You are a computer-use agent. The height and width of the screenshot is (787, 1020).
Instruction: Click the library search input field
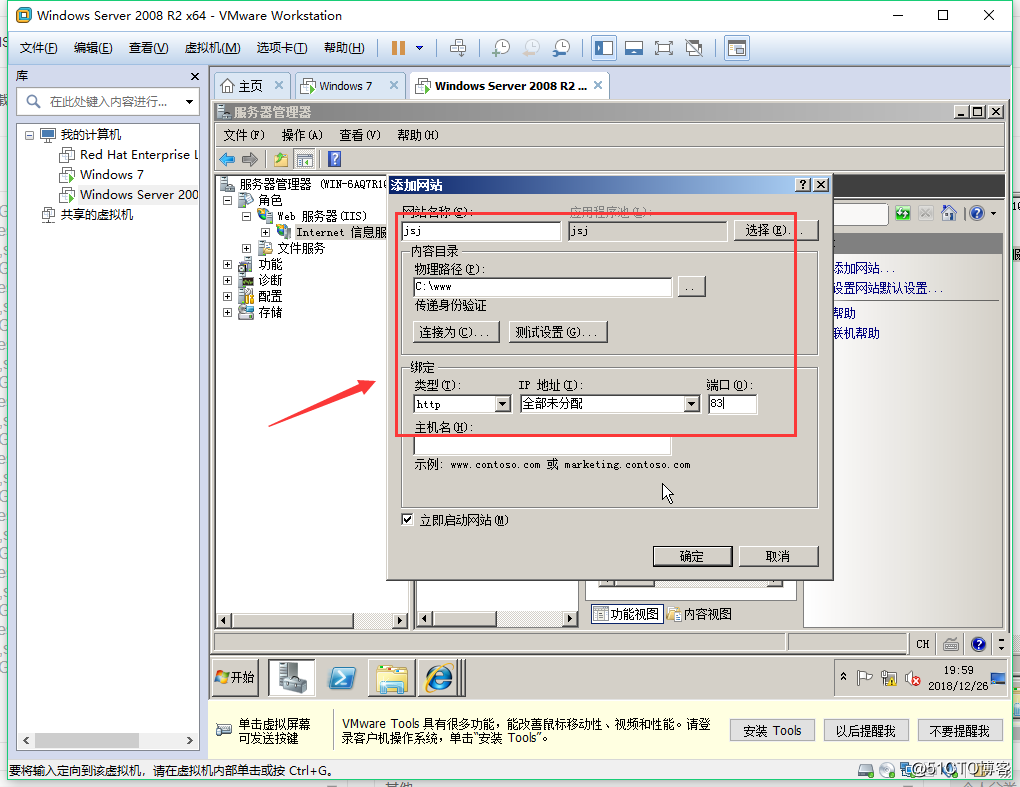(x=107, y=101)
